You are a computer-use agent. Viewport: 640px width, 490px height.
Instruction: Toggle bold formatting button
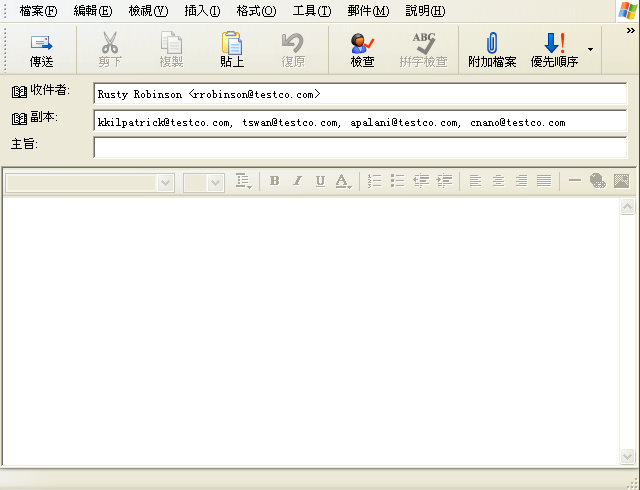275,181
